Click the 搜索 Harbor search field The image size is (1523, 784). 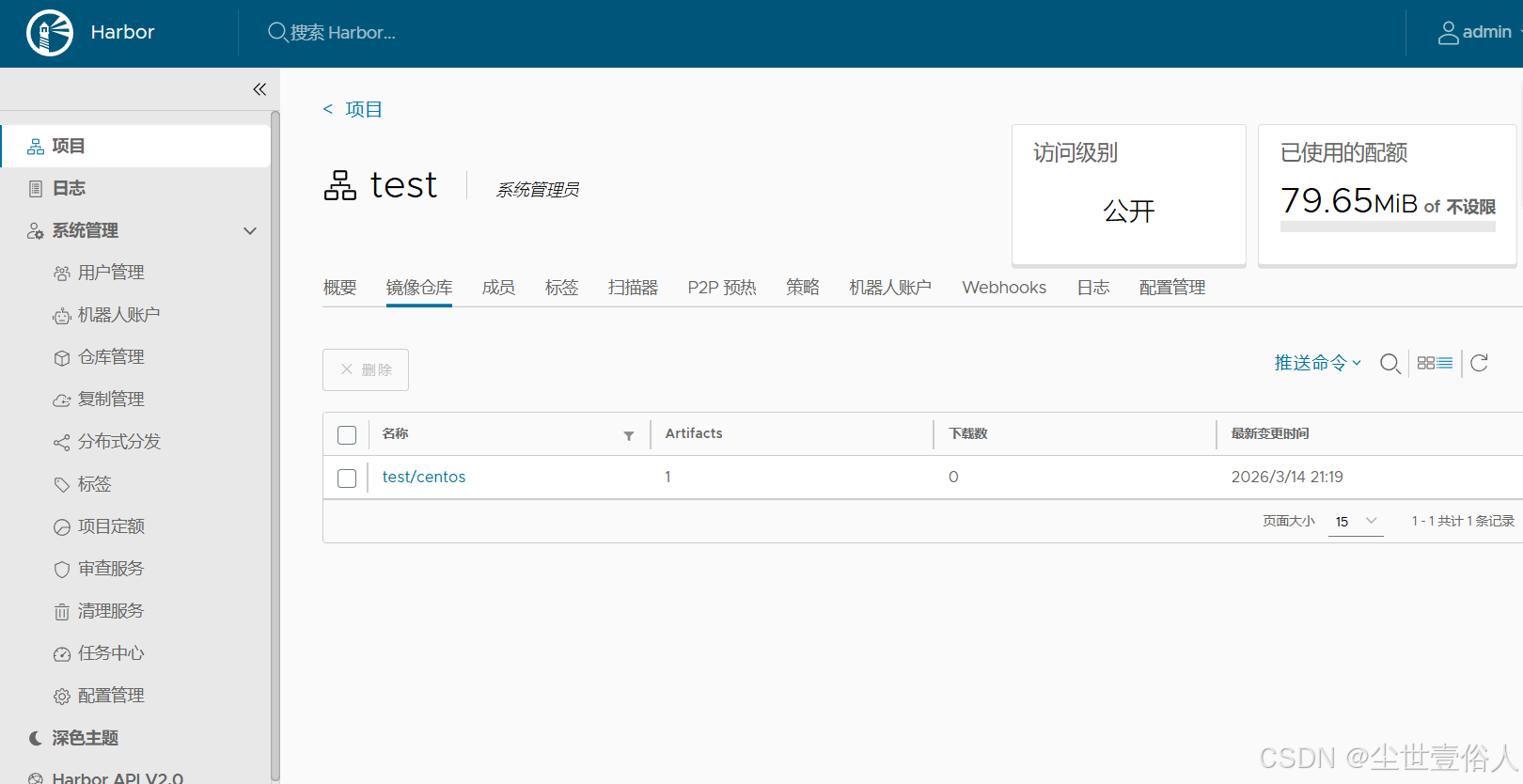pyautogui.click(x=342, y=33)
